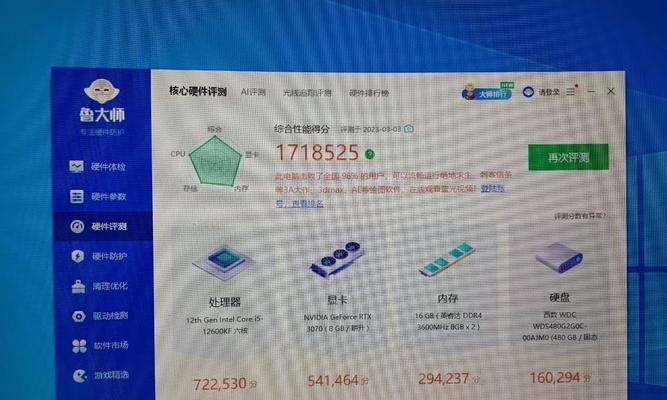667x400 pixels.
Task: Click the green question mark by the score
Action: [370, 154]
